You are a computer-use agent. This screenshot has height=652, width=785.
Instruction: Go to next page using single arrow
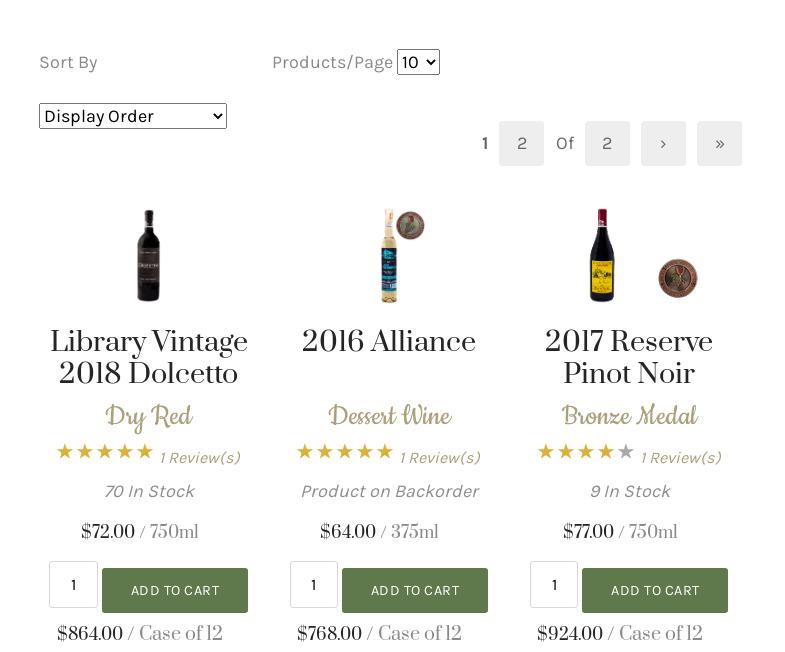663,144
